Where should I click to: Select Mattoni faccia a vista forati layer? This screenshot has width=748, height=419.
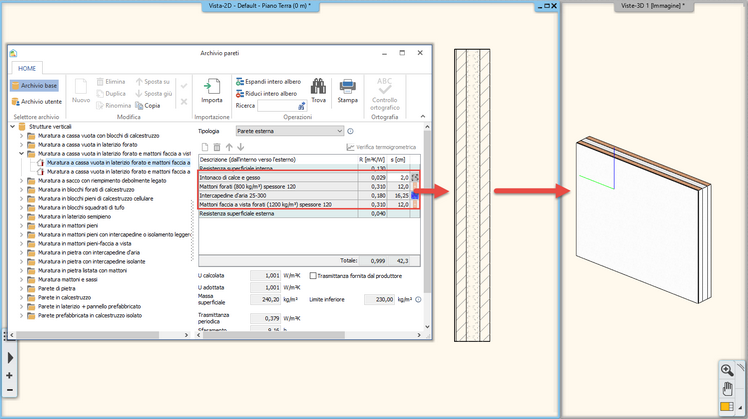[x=309, y=205]
